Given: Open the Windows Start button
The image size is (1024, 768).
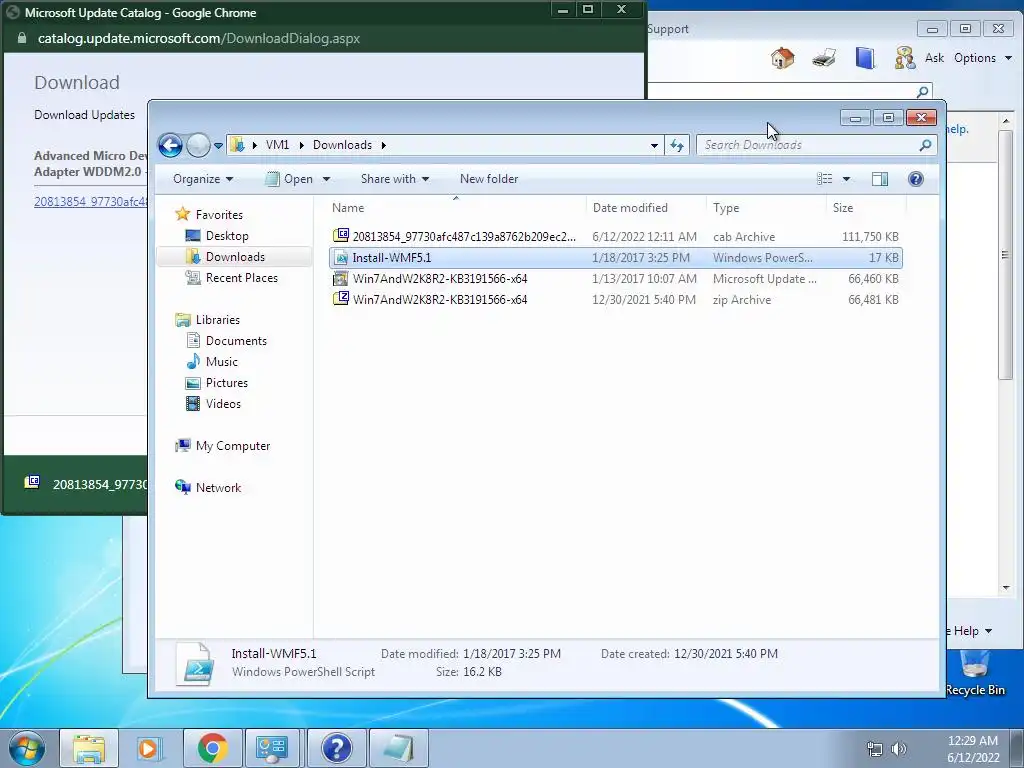Looking at the screenshot, I should point(26,748).
